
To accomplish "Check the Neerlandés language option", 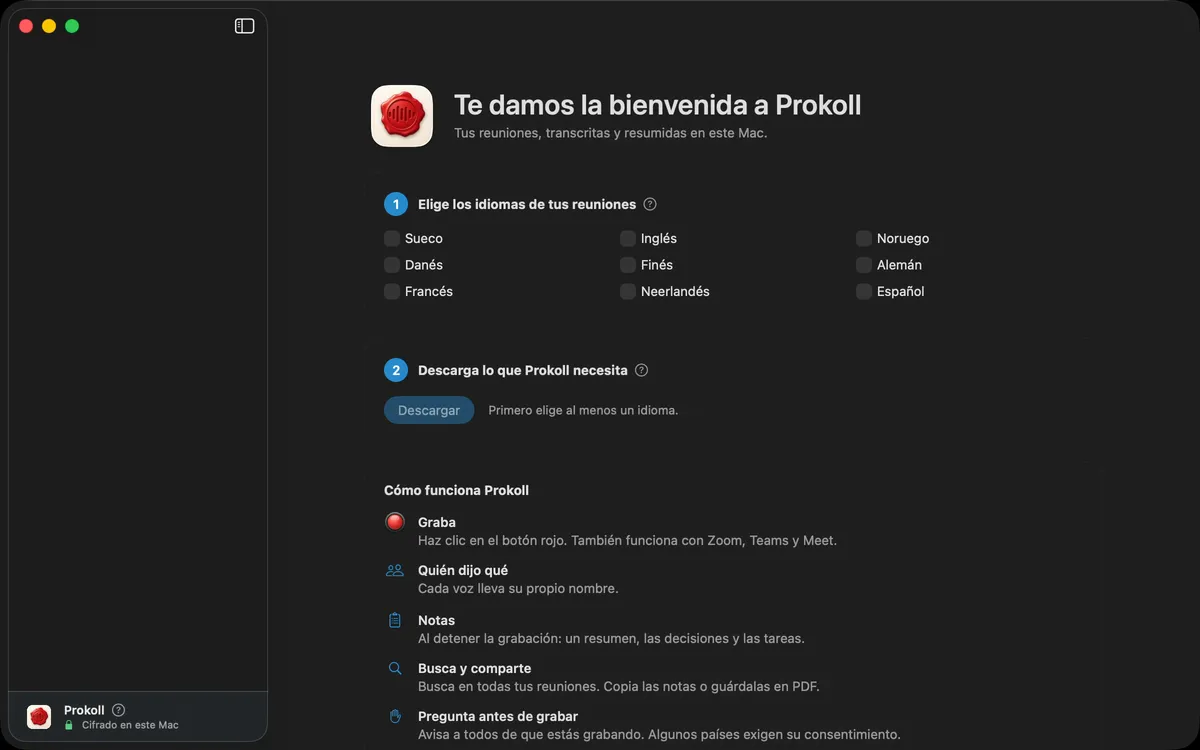I will pyautogui.click(x=628, y=291).
